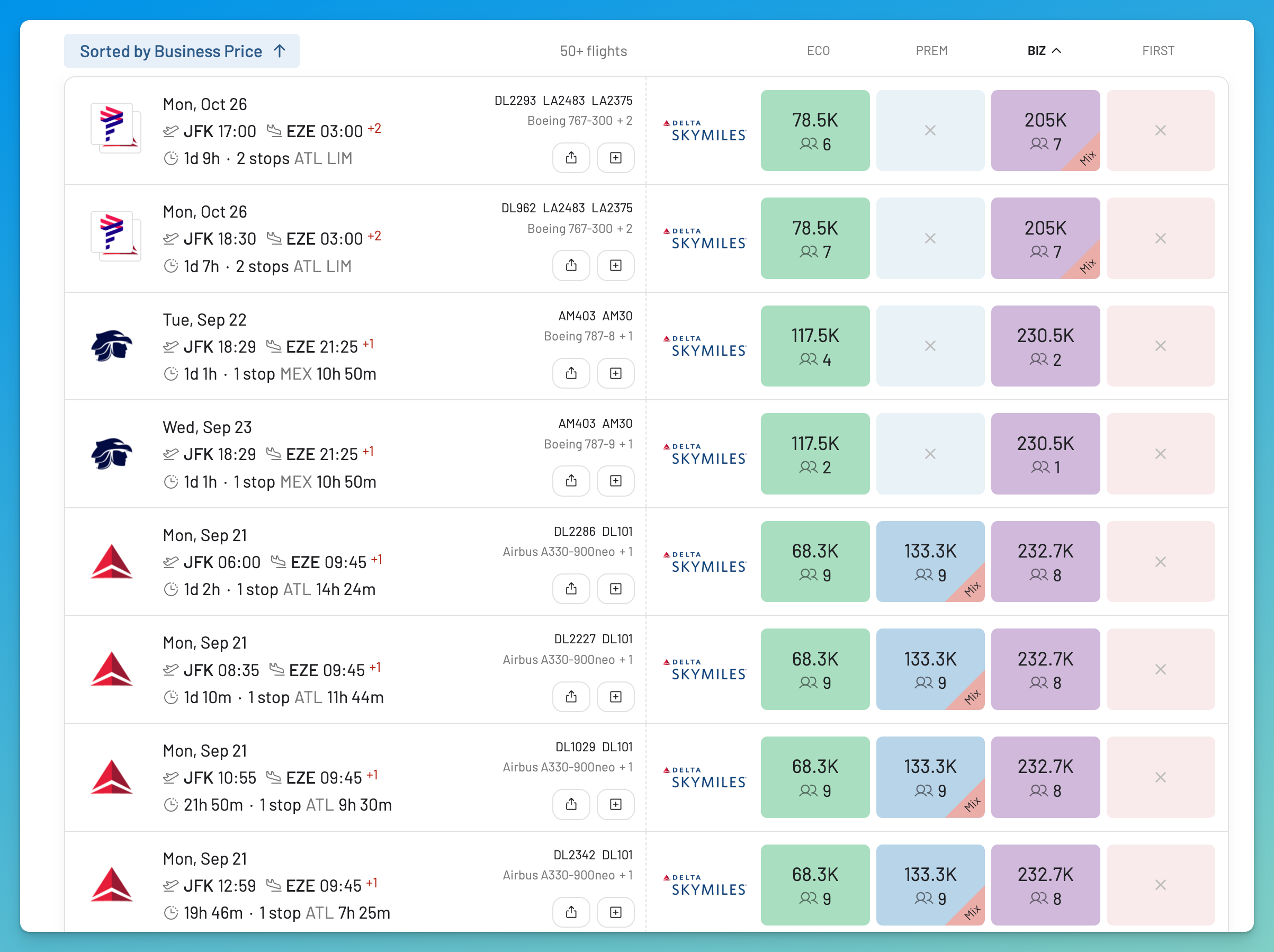Share the DL2342 JFK 12:59 flight
The image size is (1274, 952).
[x=571, y=912]
